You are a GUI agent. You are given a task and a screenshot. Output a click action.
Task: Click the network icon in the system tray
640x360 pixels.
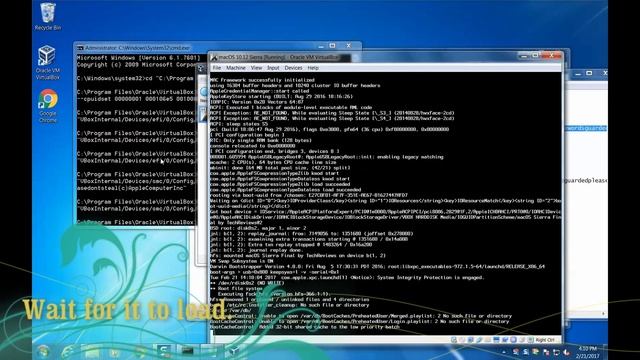556,352
